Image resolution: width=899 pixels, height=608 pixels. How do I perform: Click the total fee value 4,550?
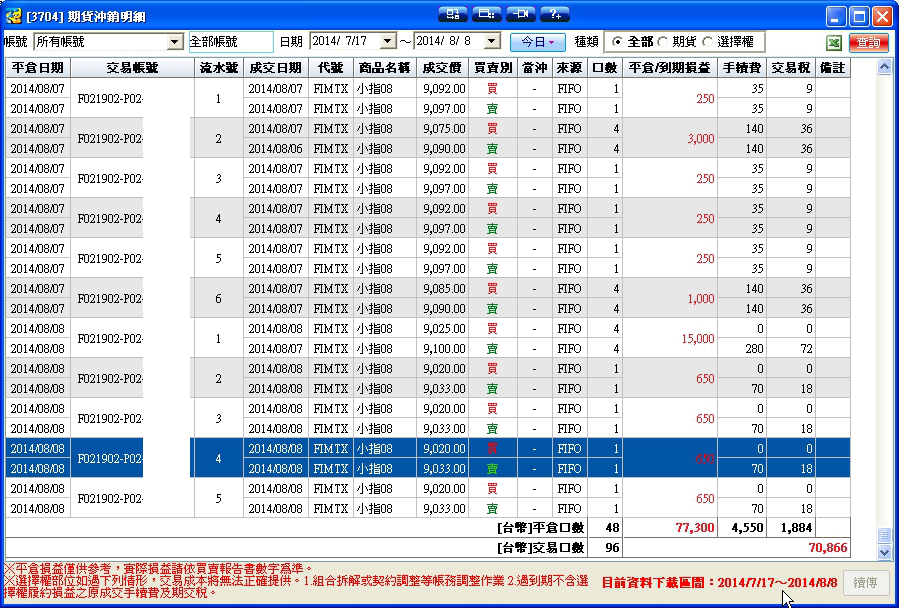tap(746, 528)
